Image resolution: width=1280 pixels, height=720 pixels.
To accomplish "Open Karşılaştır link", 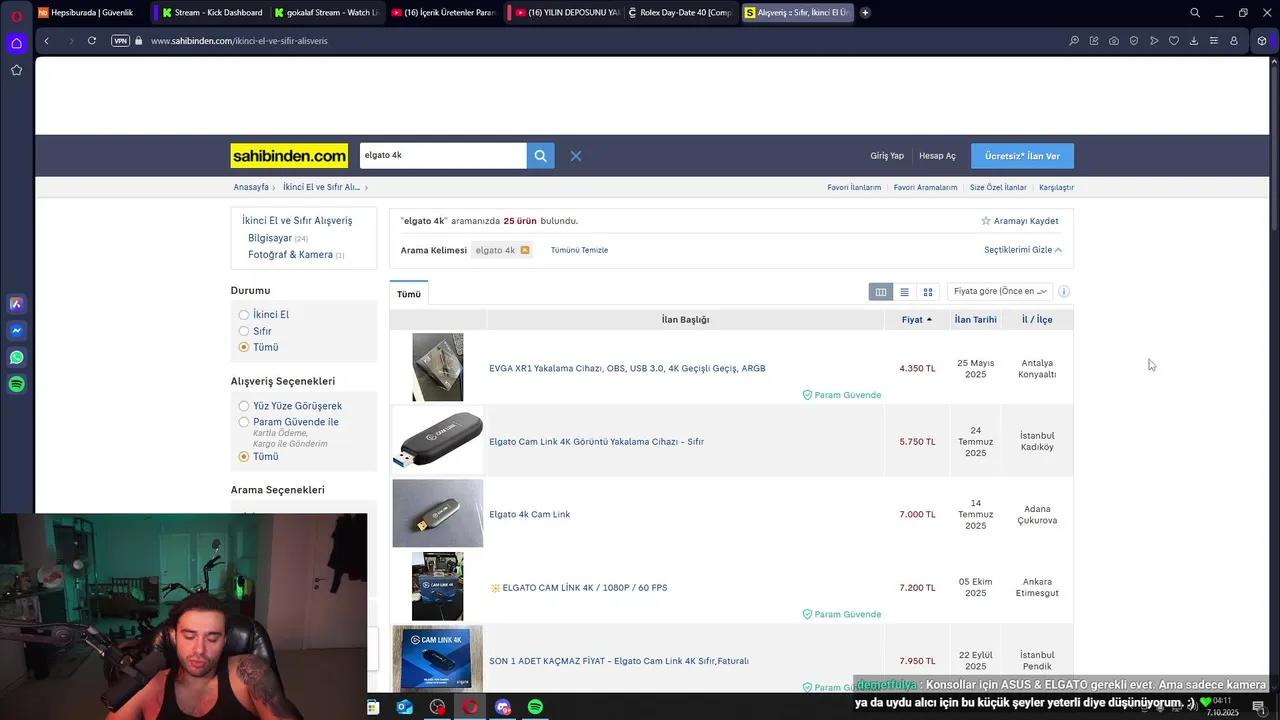I will pos(1056,188).
